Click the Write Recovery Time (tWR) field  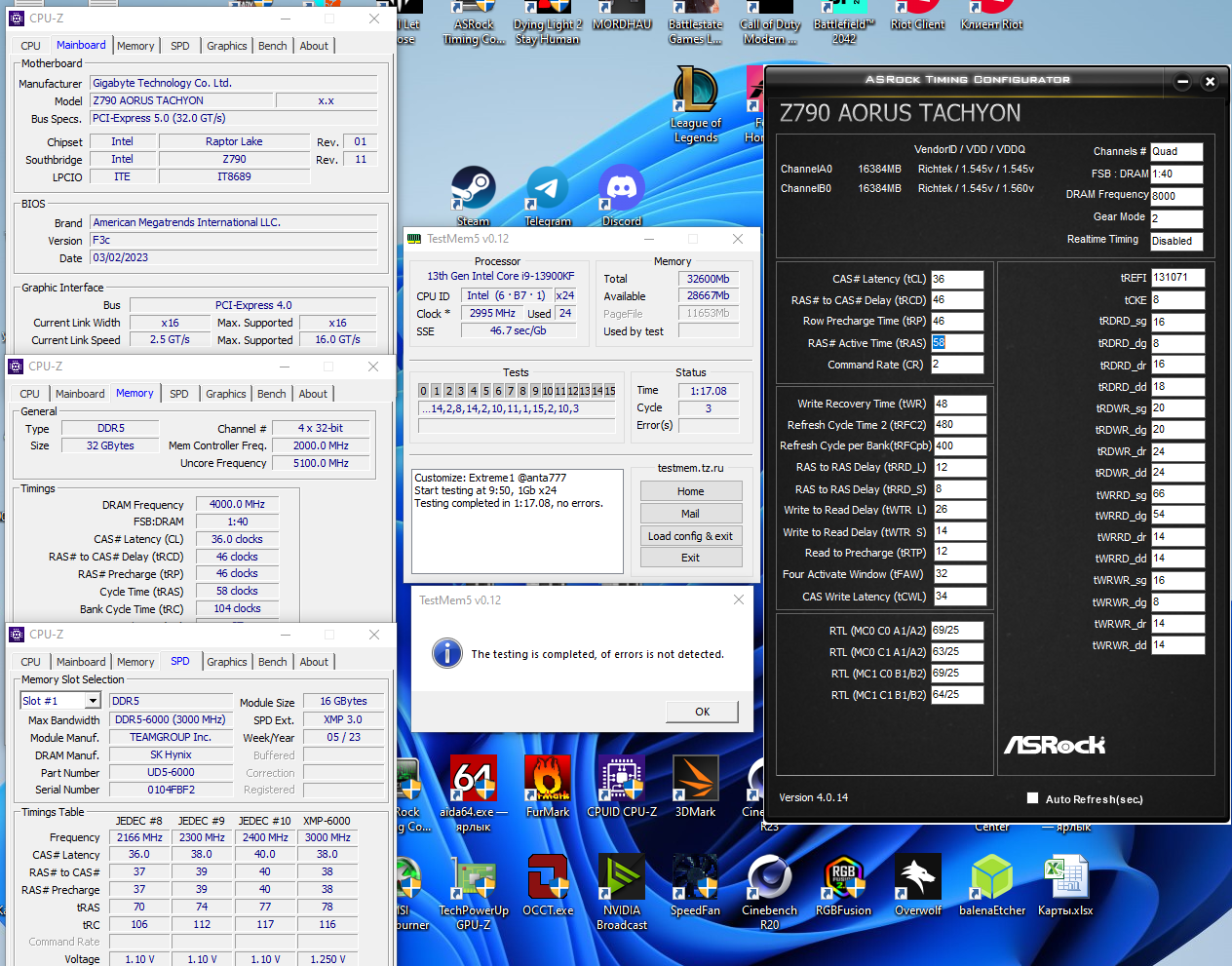tap(960, 404)
